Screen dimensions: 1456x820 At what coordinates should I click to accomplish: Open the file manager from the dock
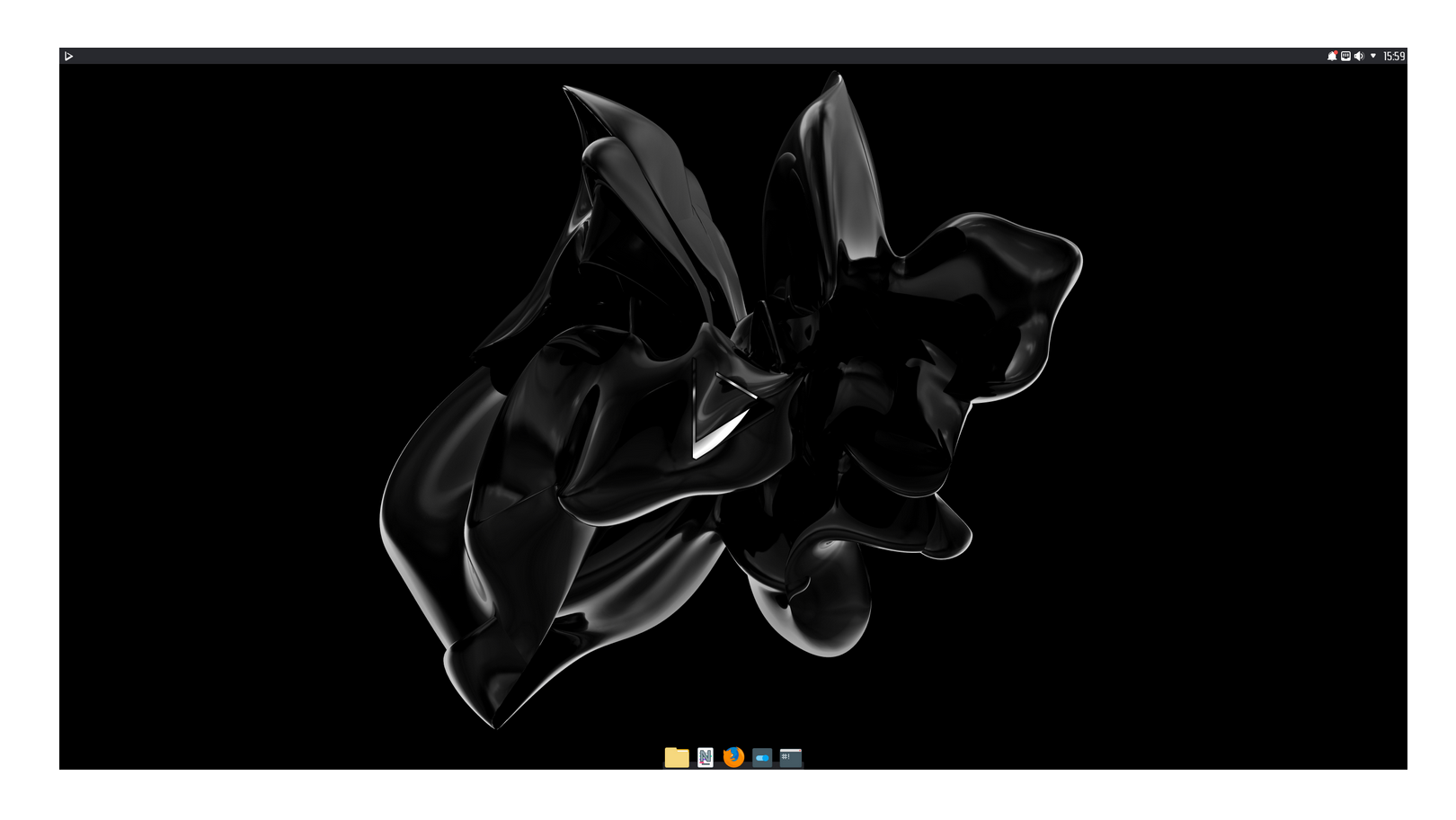click(x=677, y=758)
